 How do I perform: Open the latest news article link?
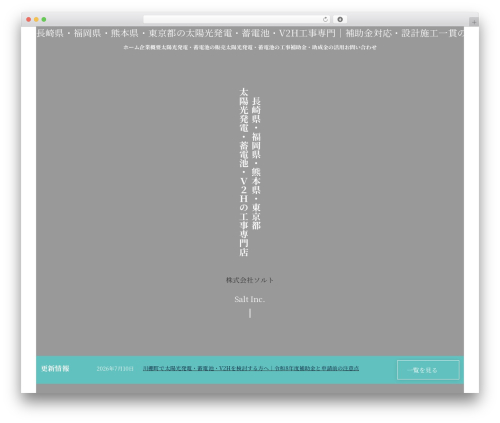[251, 368]
